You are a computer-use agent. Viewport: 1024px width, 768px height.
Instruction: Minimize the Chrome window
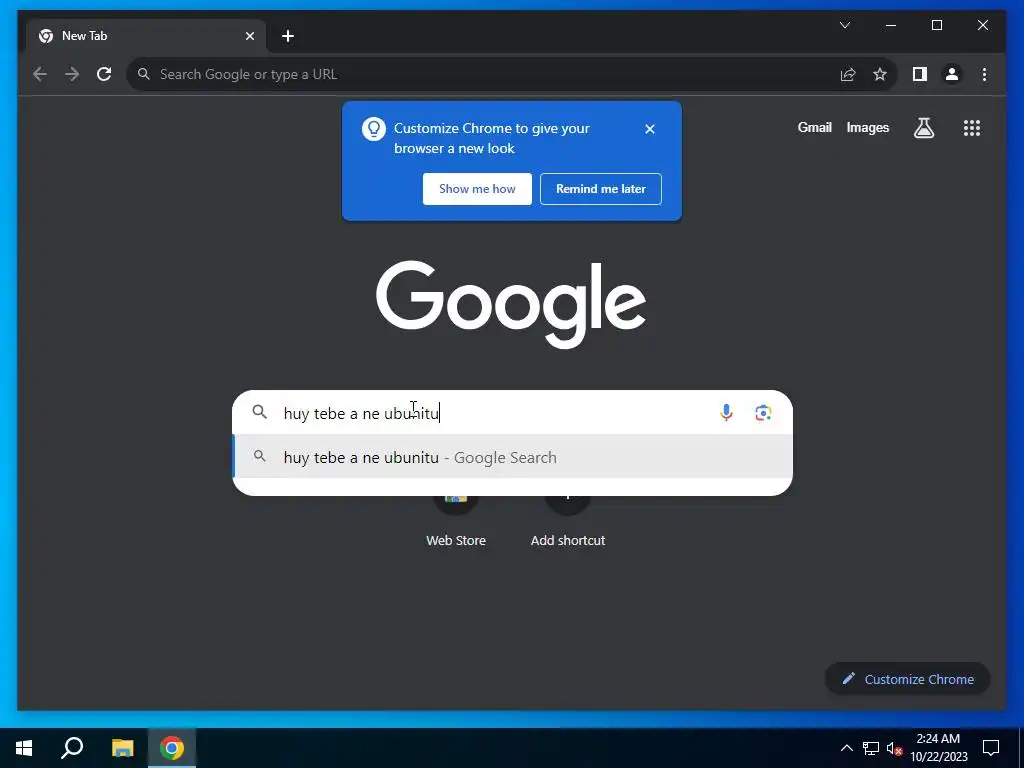[891, 25]
